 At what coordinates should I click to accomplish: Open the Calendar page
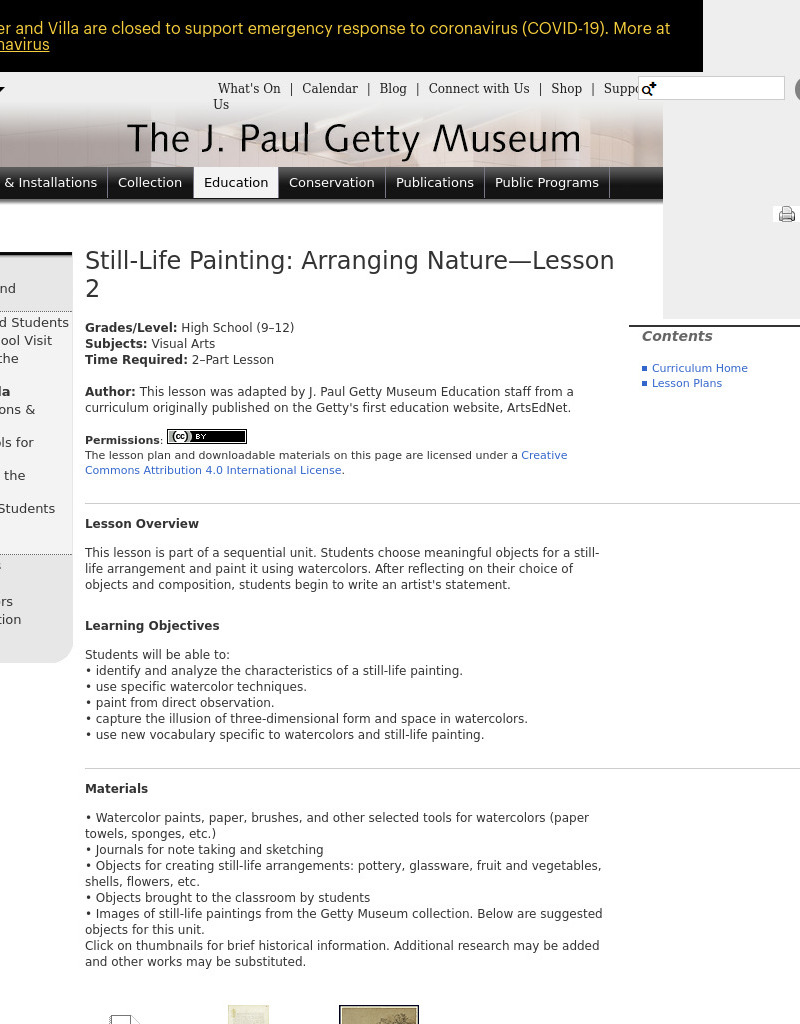tap(330, 88)
